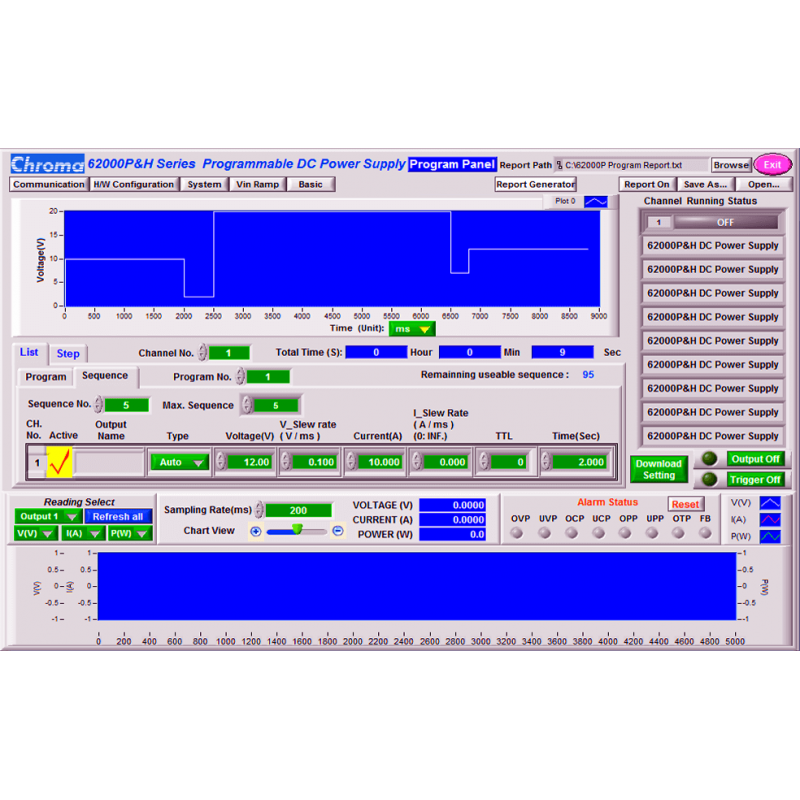The width and height of the screenshot is (800, 800).
Task: Open the H/W Configuration menu
Action: [134, 184]
